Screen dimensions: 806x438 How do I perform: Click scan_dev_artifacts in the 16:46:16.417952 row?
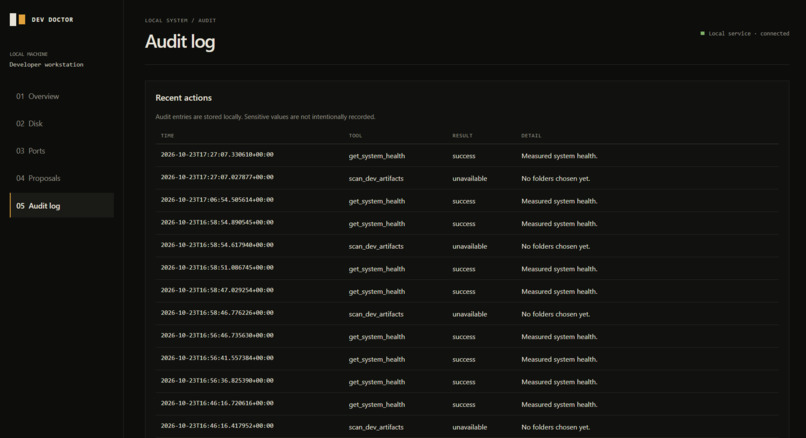(x=376, y=427)
